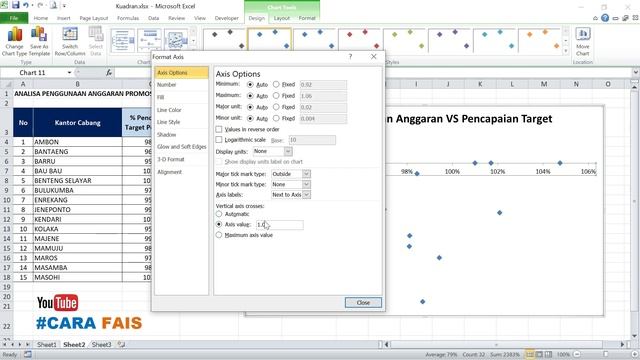Click cell containing AMBON

78,142
